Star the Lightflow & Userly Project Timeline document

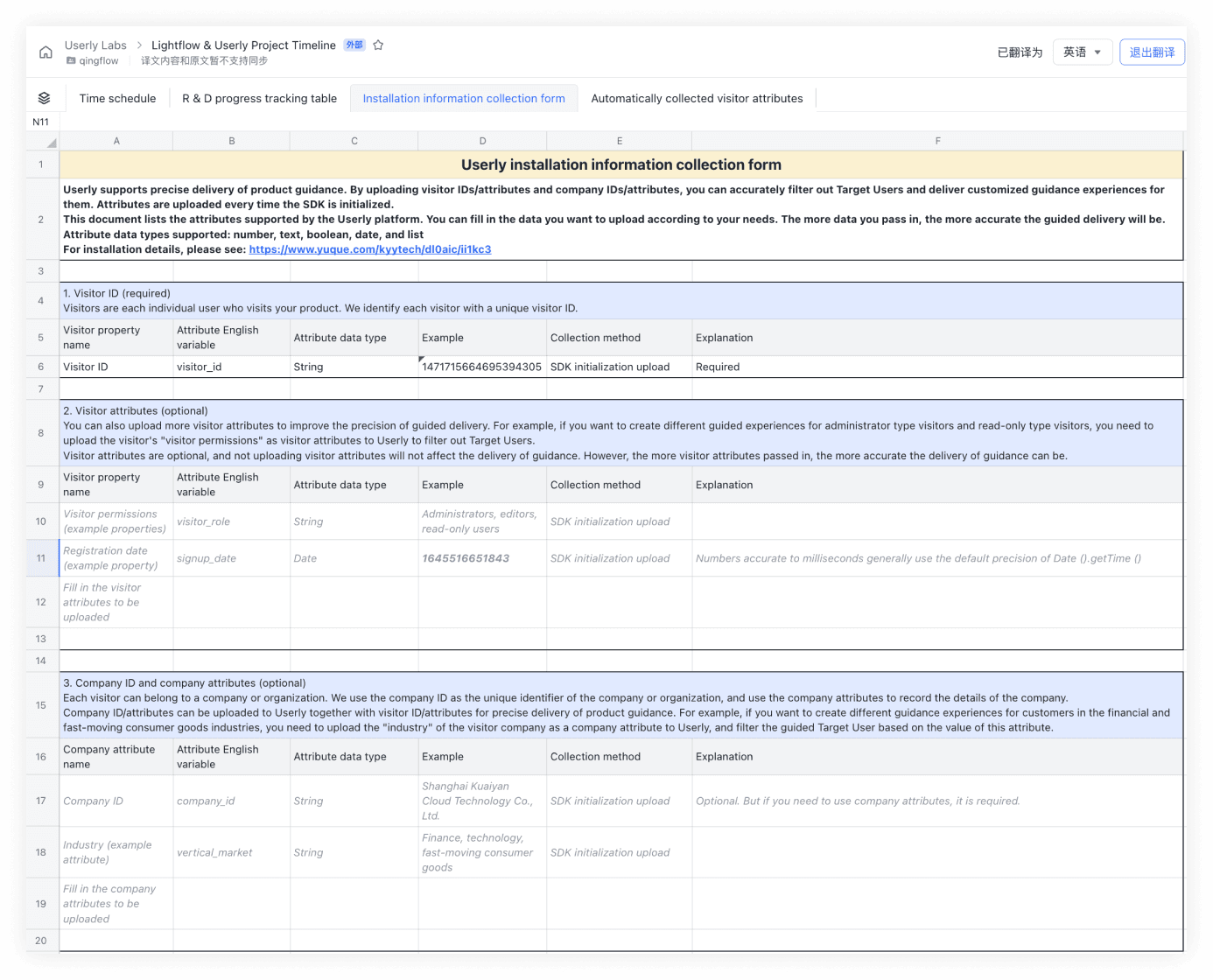378,45
